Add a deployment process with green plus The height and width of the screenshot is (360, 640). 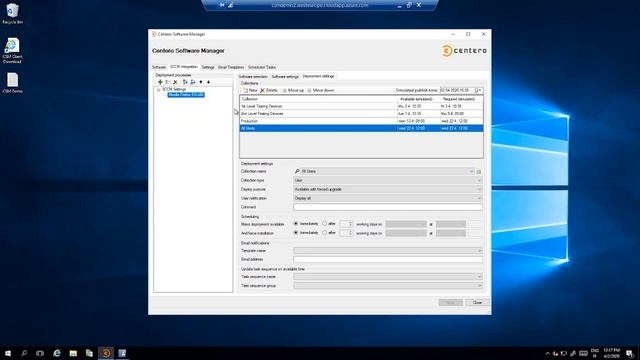(160, 82)
